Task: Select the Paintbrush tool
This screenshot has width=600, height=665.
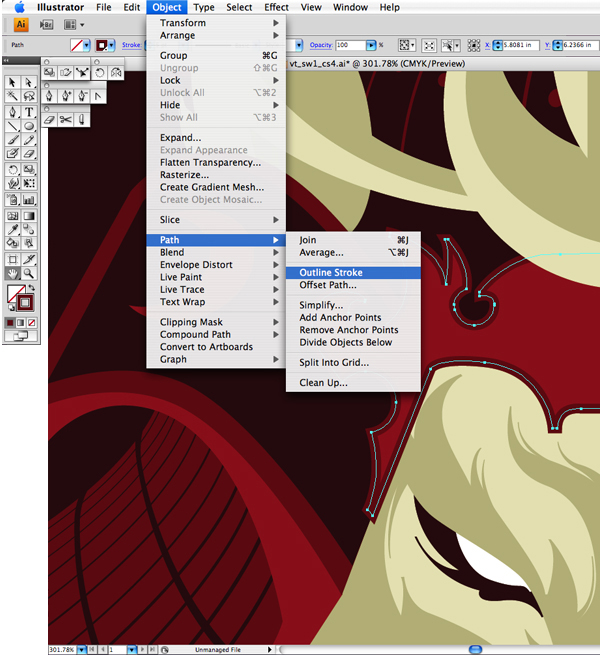Action: point(12,140)
